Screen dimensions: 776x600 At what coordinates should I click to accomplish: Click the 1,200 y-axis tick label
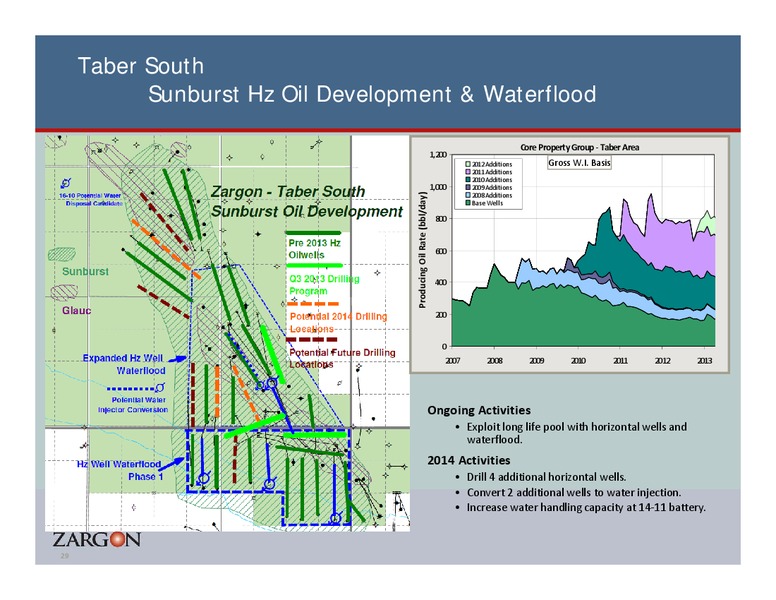(x=438, y=154)
